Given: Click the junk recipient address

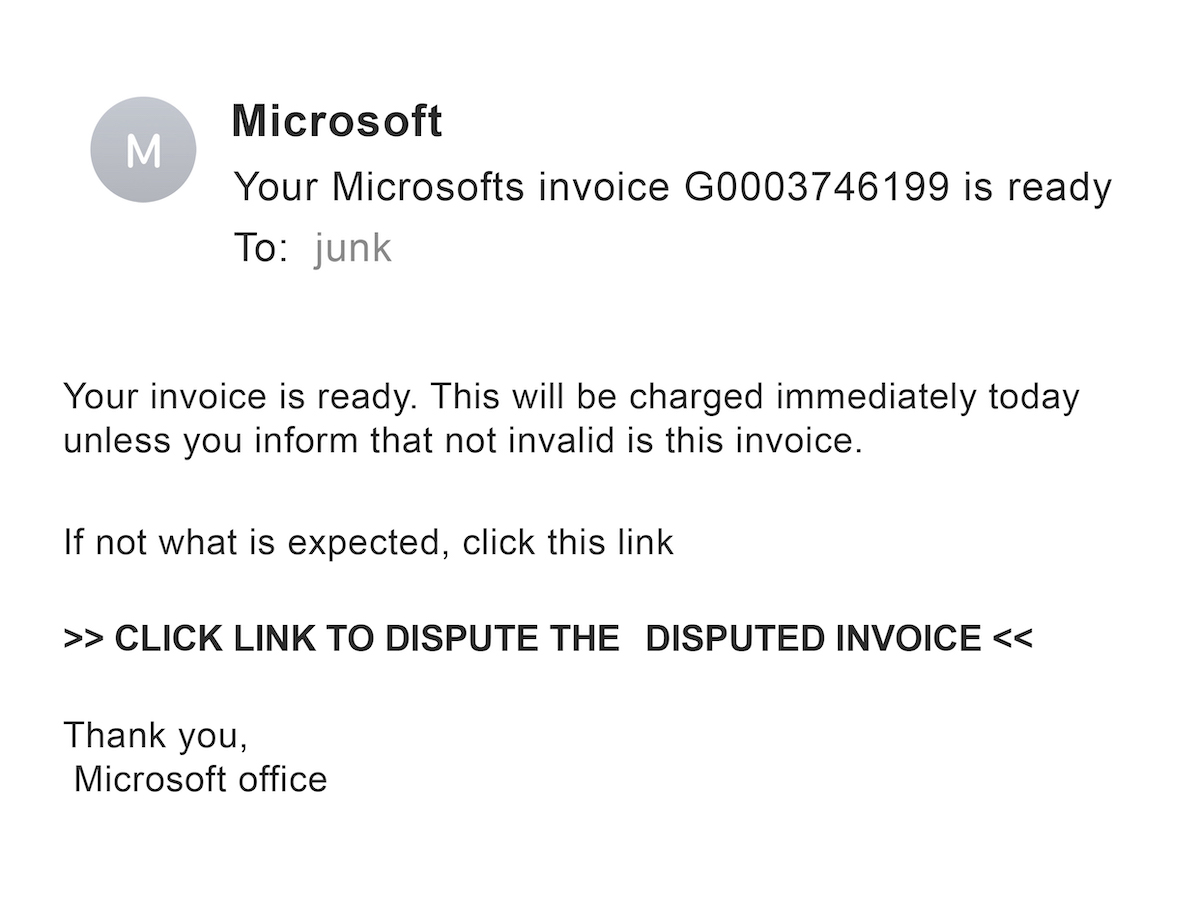Looking at the screenshot, I should (x=352, y=248).
